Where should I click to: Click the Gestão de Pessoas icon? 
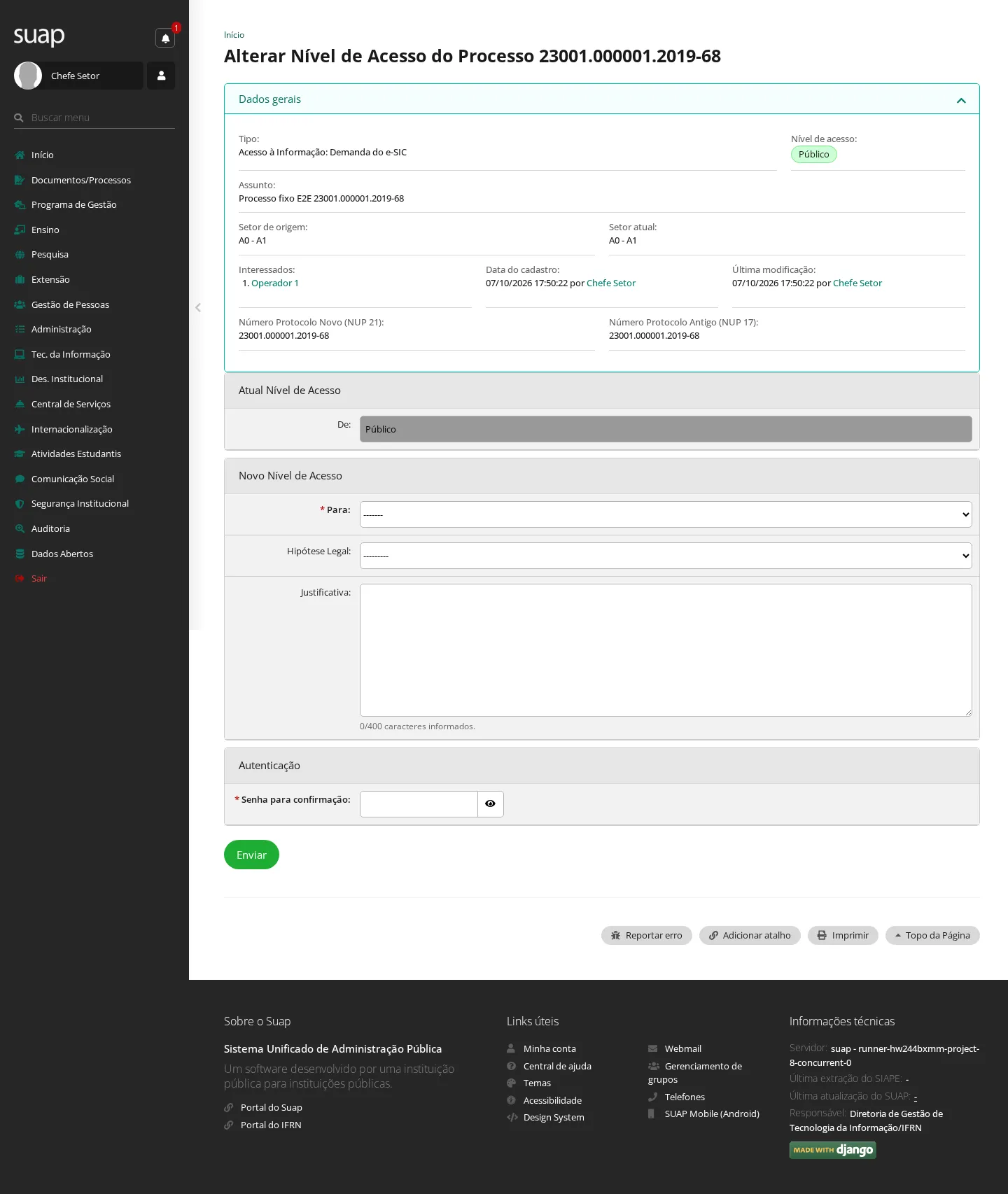coord(20,304)
